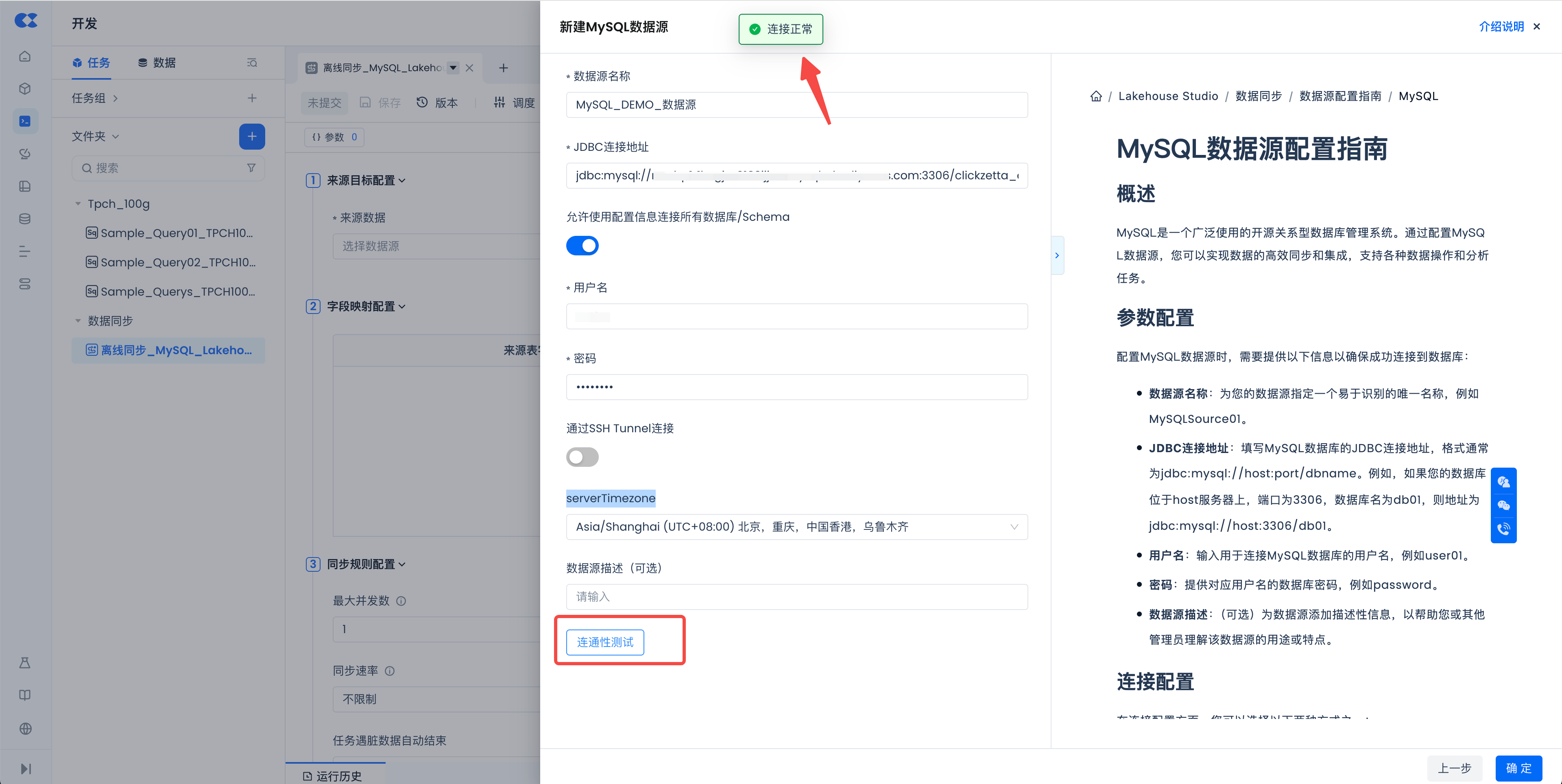Click the 连通性测试 button
The height and width of the screenshot is (784, 1562).
coord(604,642)
